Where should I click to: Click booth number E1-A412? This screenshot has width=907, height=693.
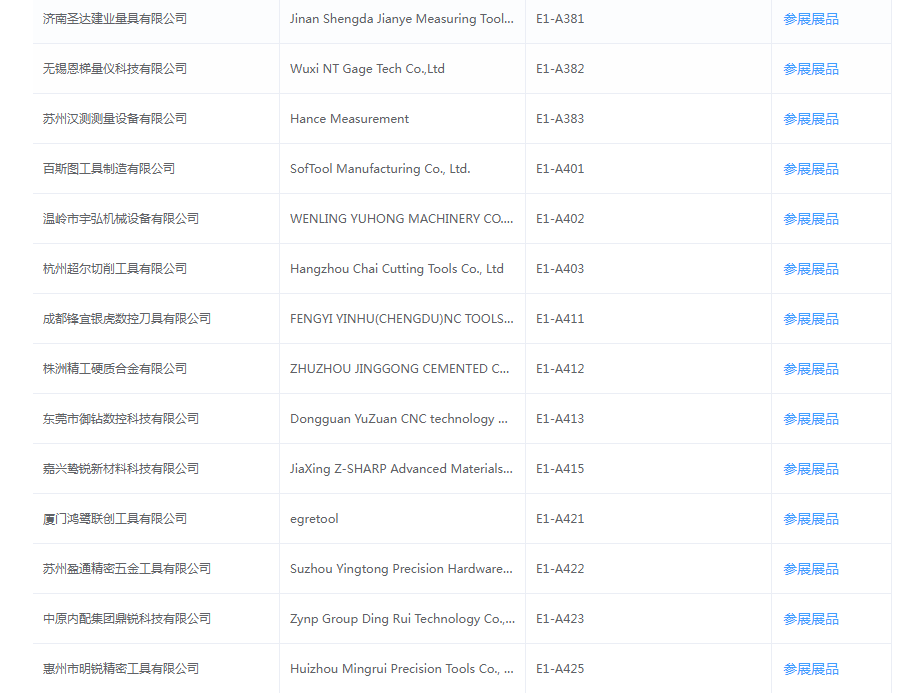pyautogui.click(x=560, y=368)
